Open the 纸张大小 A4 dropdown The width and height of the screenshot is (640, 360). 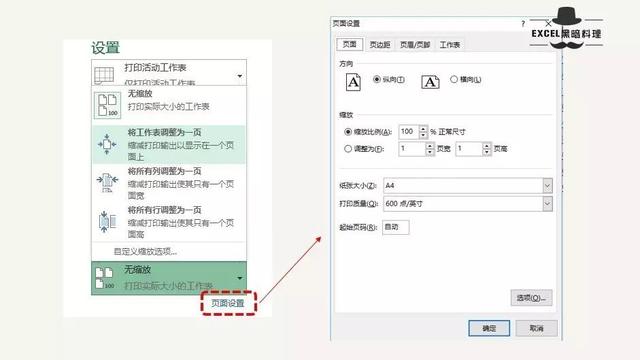547,186
